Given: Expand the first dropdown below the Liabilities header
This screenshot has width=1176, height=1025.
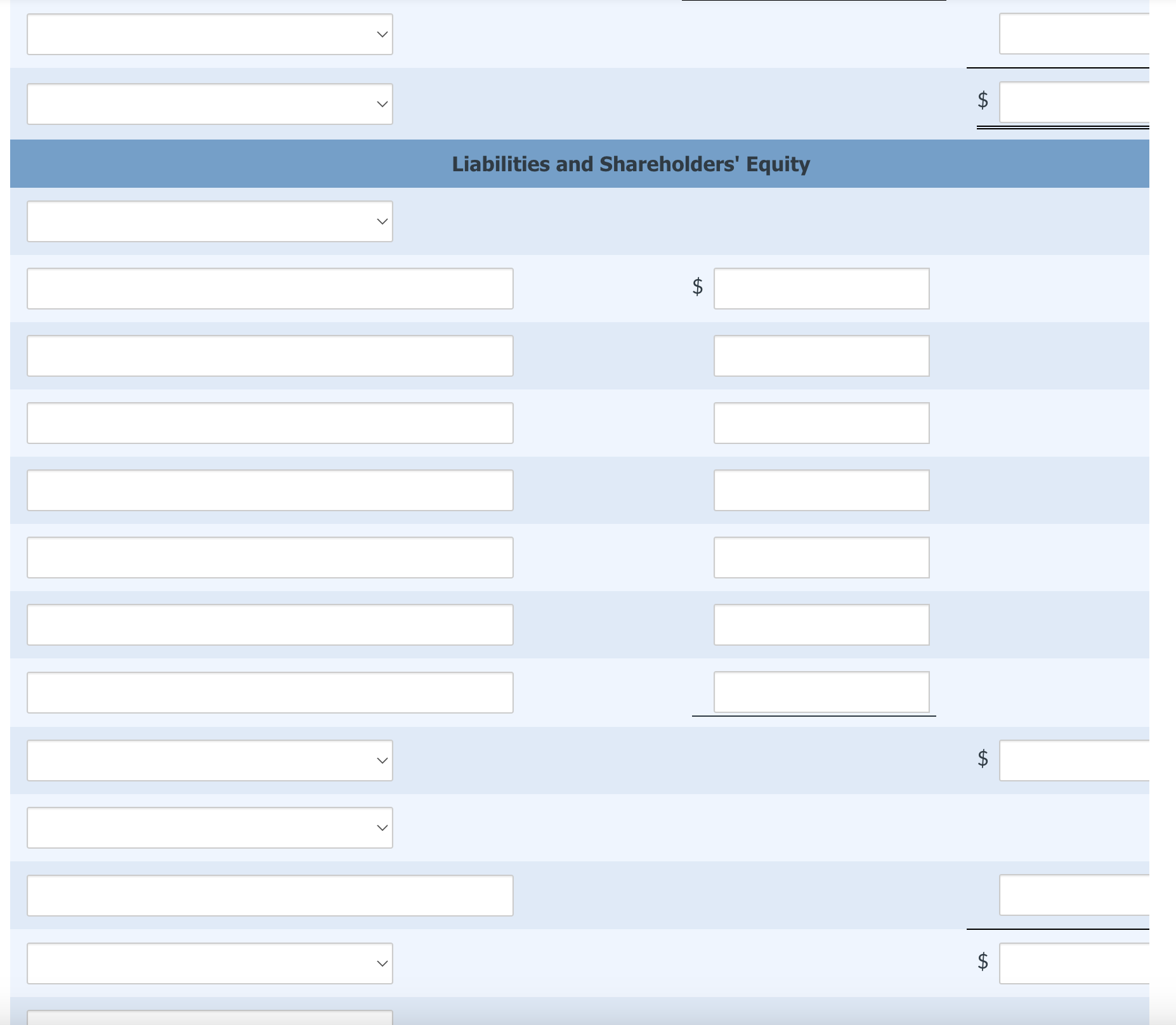Looking at the screenshot, I should [x=209, y=221].
